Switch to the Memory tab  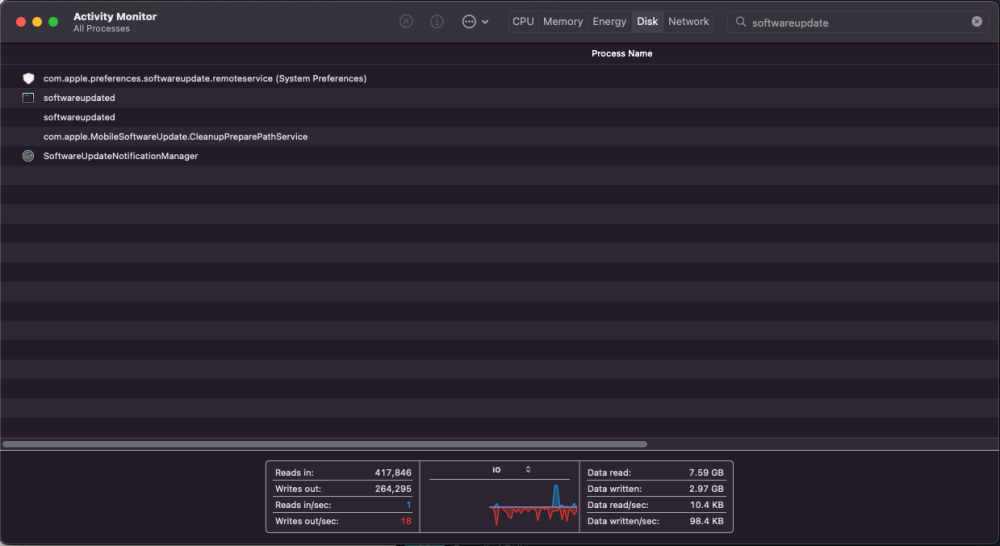[562, 22]
